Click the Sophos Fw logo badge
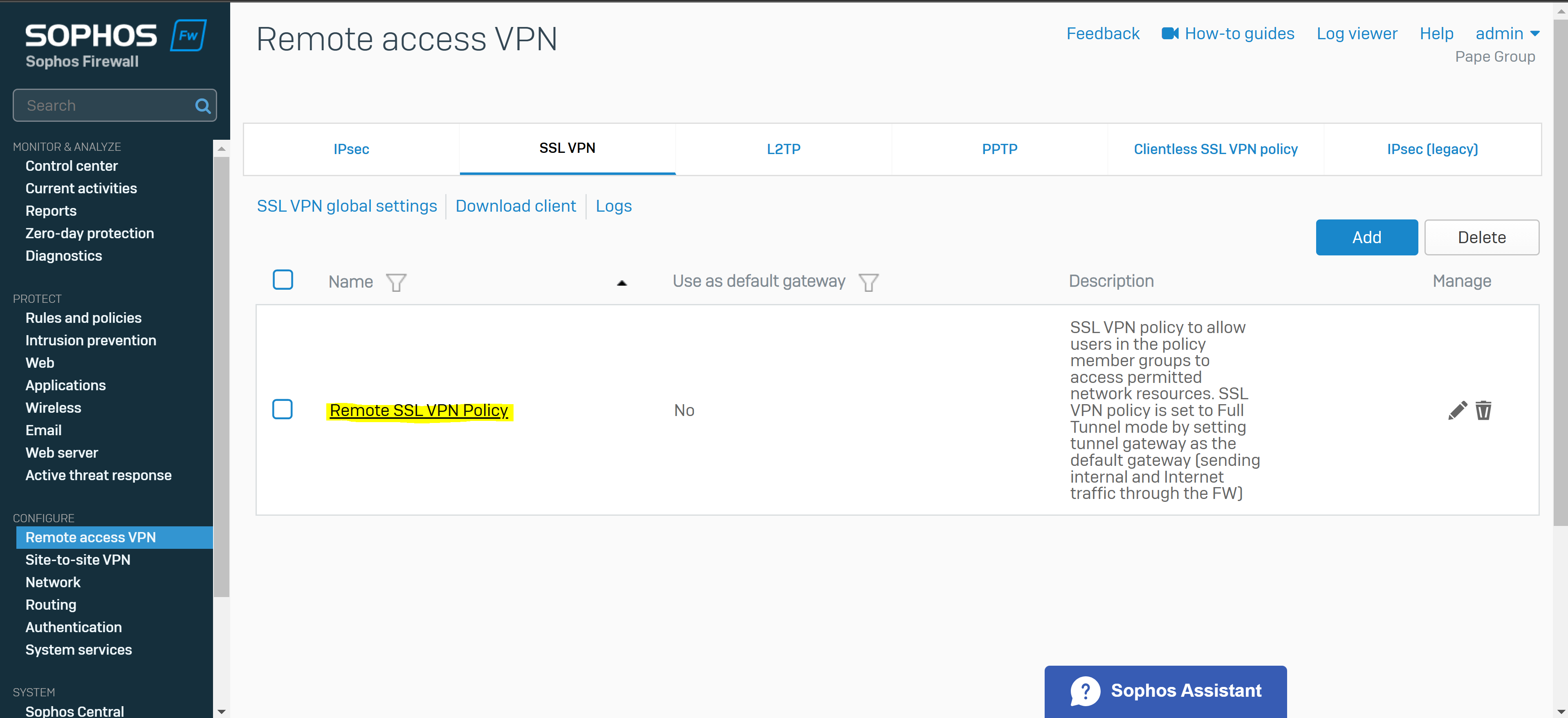The image size is (1568, 718). tap(188, 35)
